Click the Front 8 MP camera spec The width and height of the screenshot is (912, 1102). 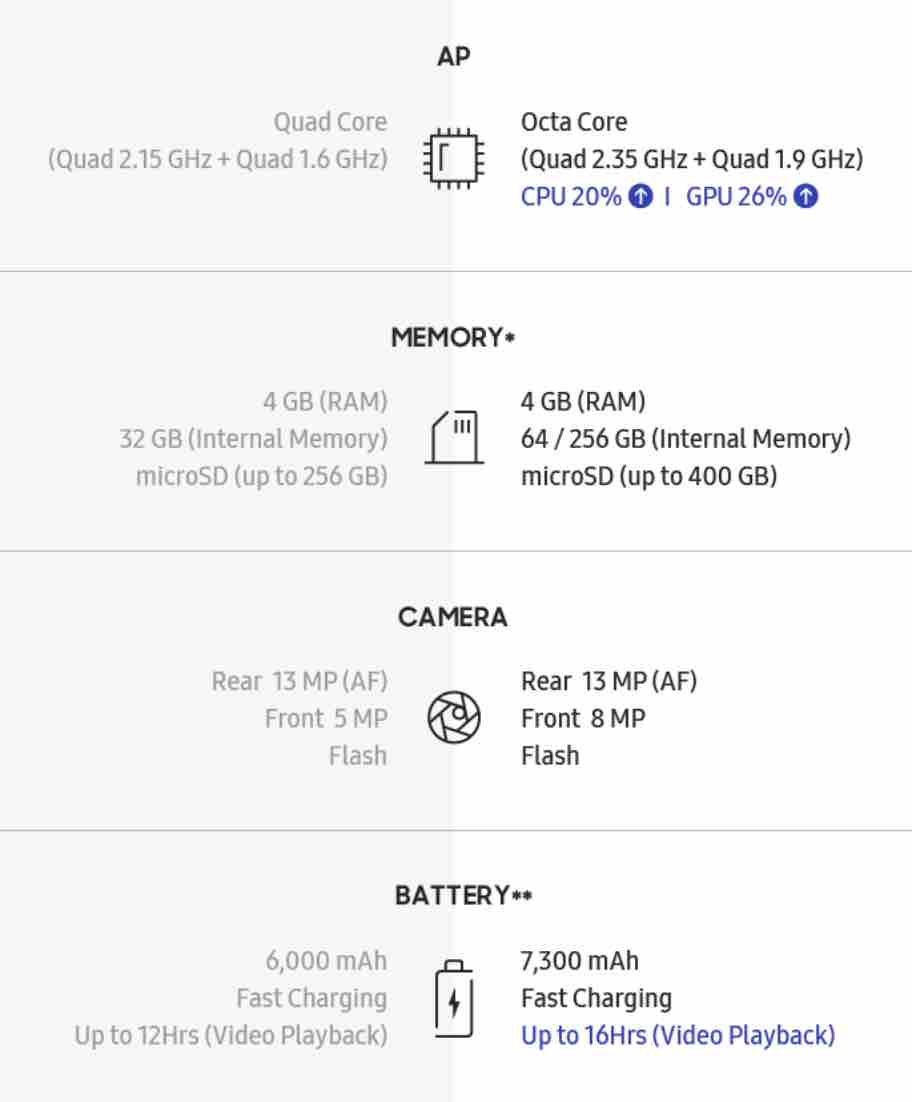[583, 718]
